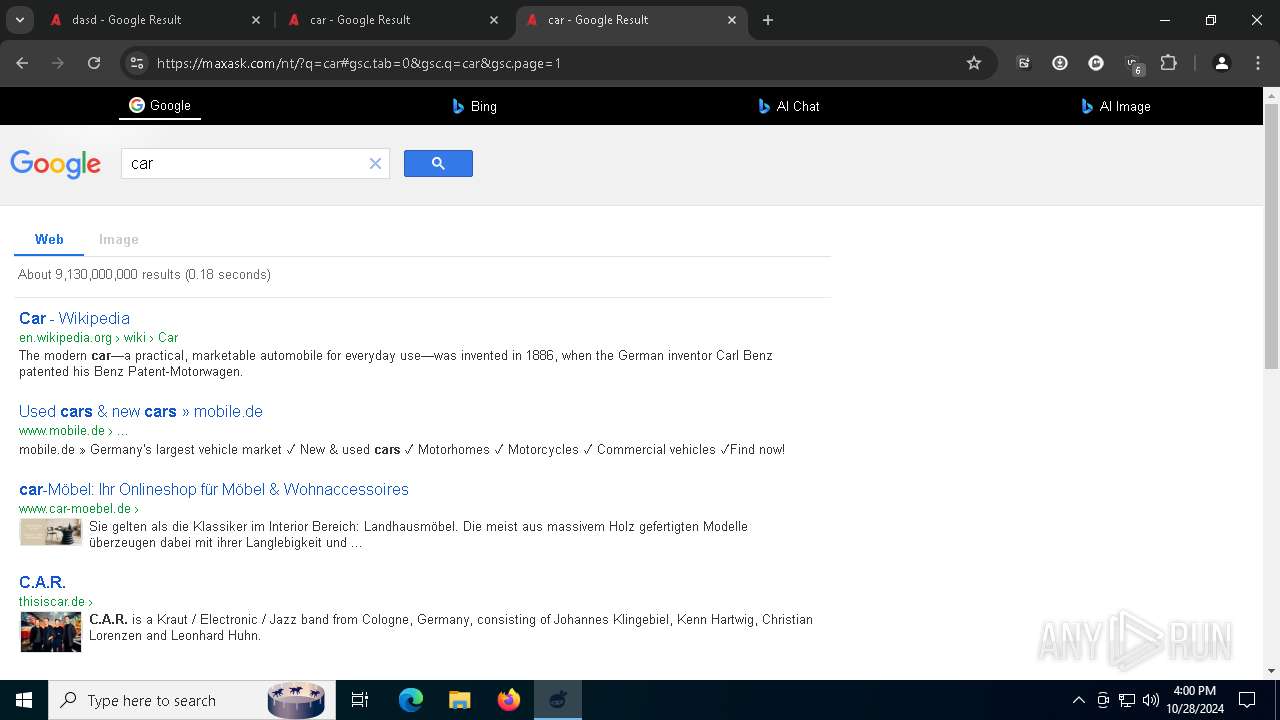
Task: Open the 'car-Möbel' Onlineshop result
Action: coord(214,489)
